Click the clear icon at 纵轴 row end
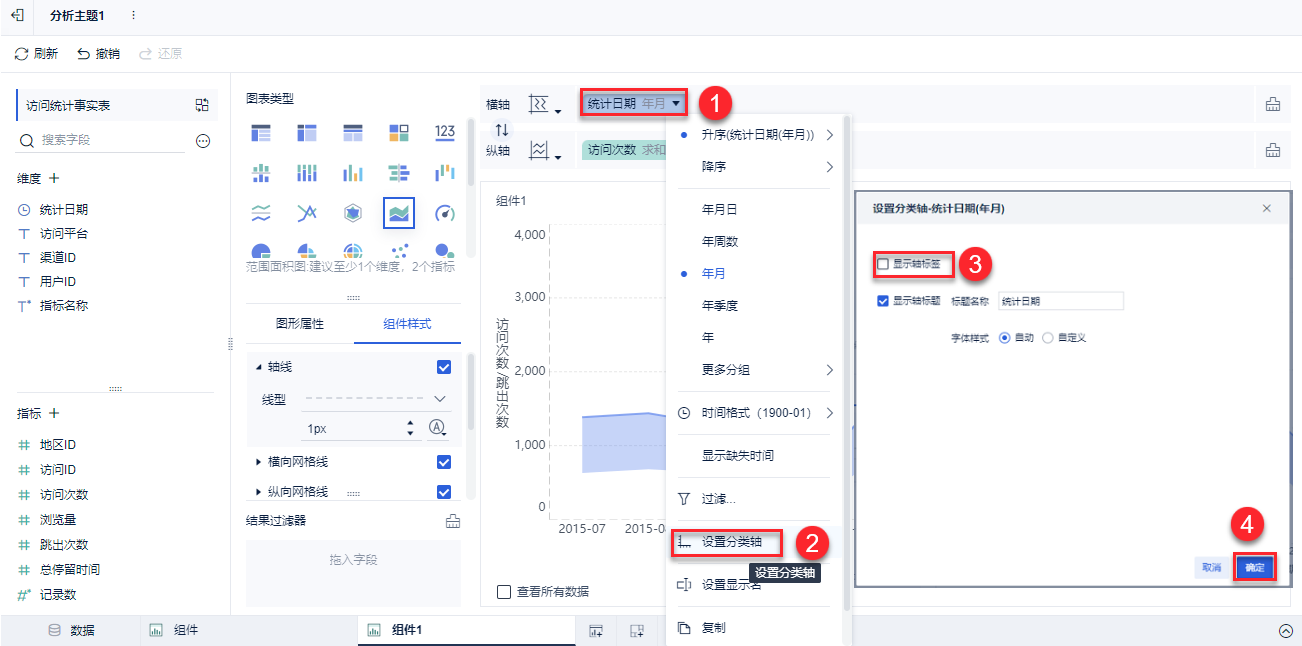Screen dimensions: 1302x646 click(x=1273, y=150)
